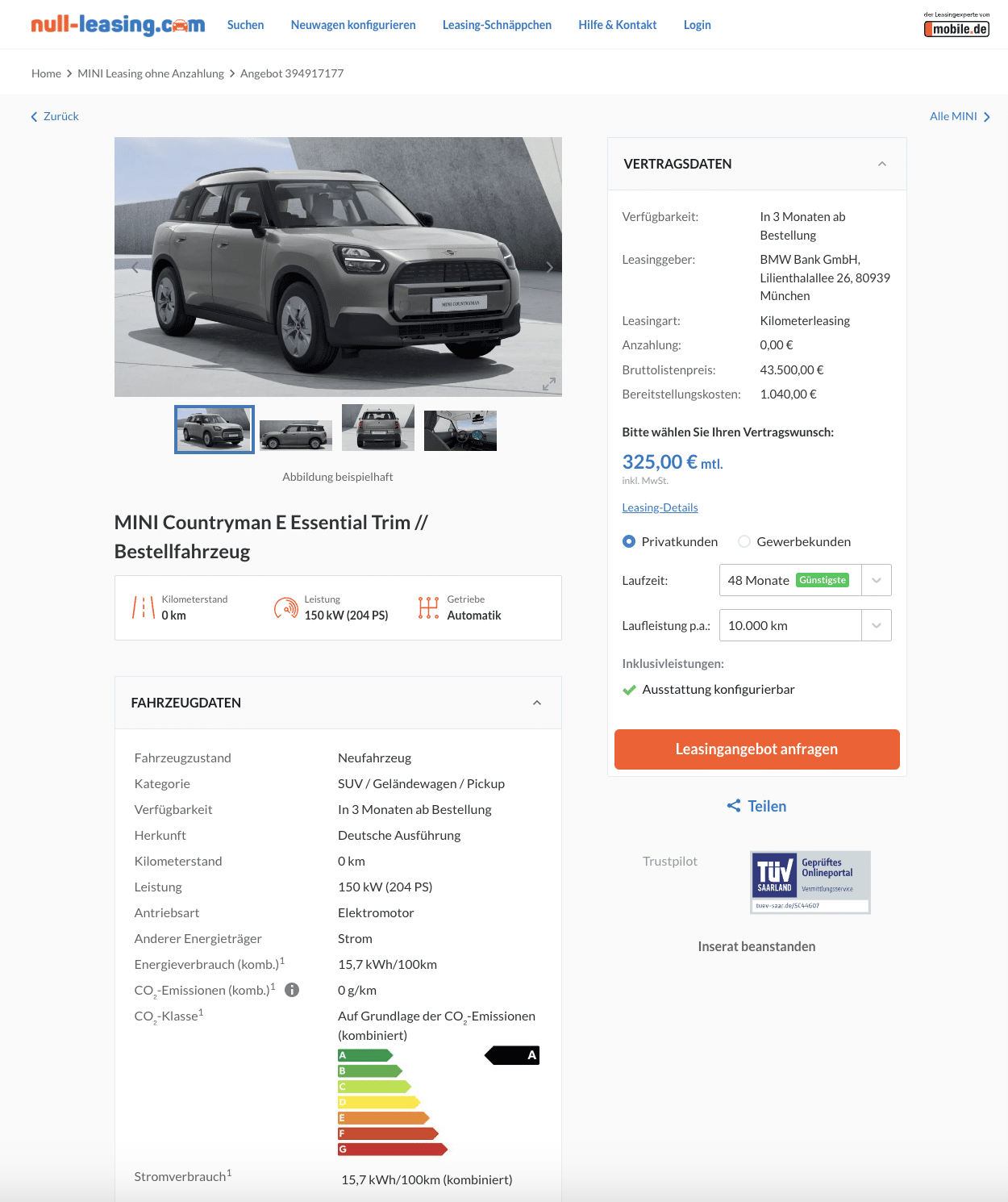
Task: Click the null-leasing.com logo
Action: tap(118, 24)
